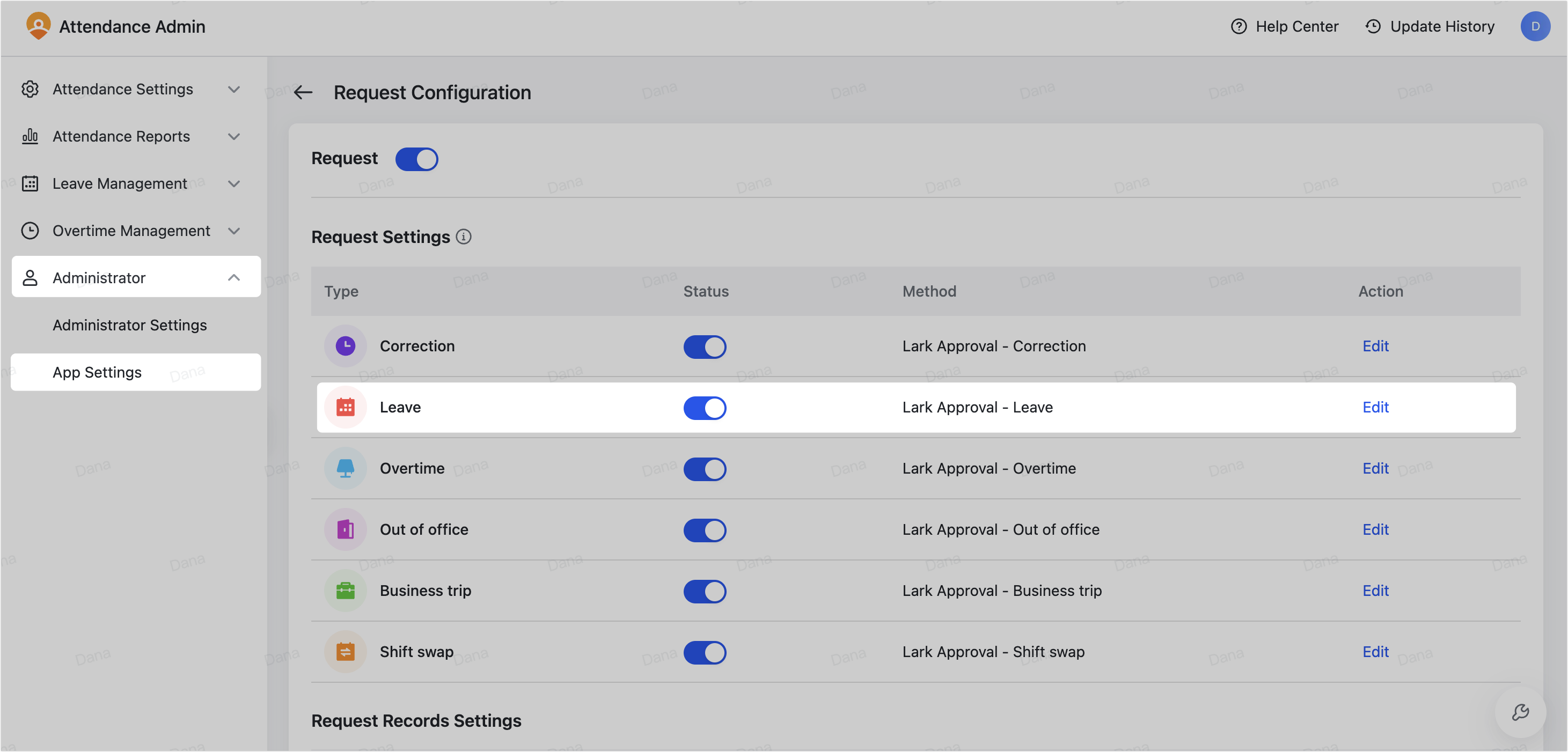The width and height of the screenshot is (1568, 752).
Task: Disable the Request toggle
Action: (x=417, y=159)
